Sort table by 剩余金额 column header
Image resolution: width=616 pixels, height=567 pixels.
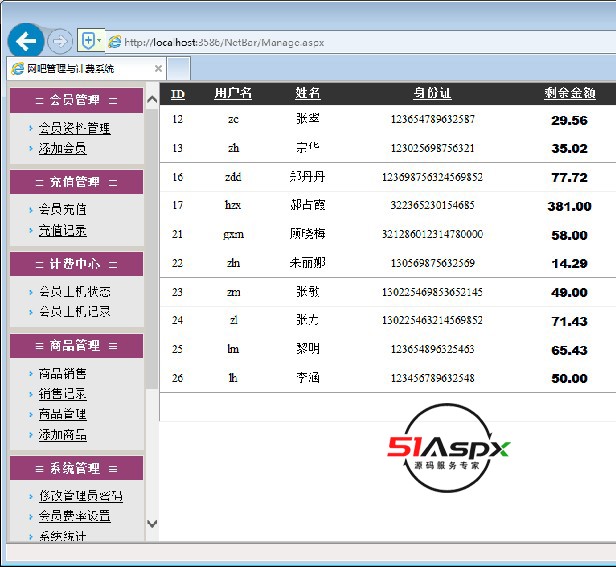569,93
